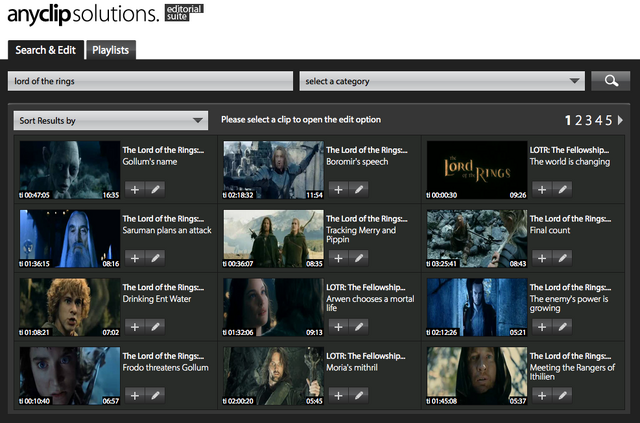Select Drinking Ent Water thumbnail
This screenshot has width=640, height=423.
click(69, 307)
